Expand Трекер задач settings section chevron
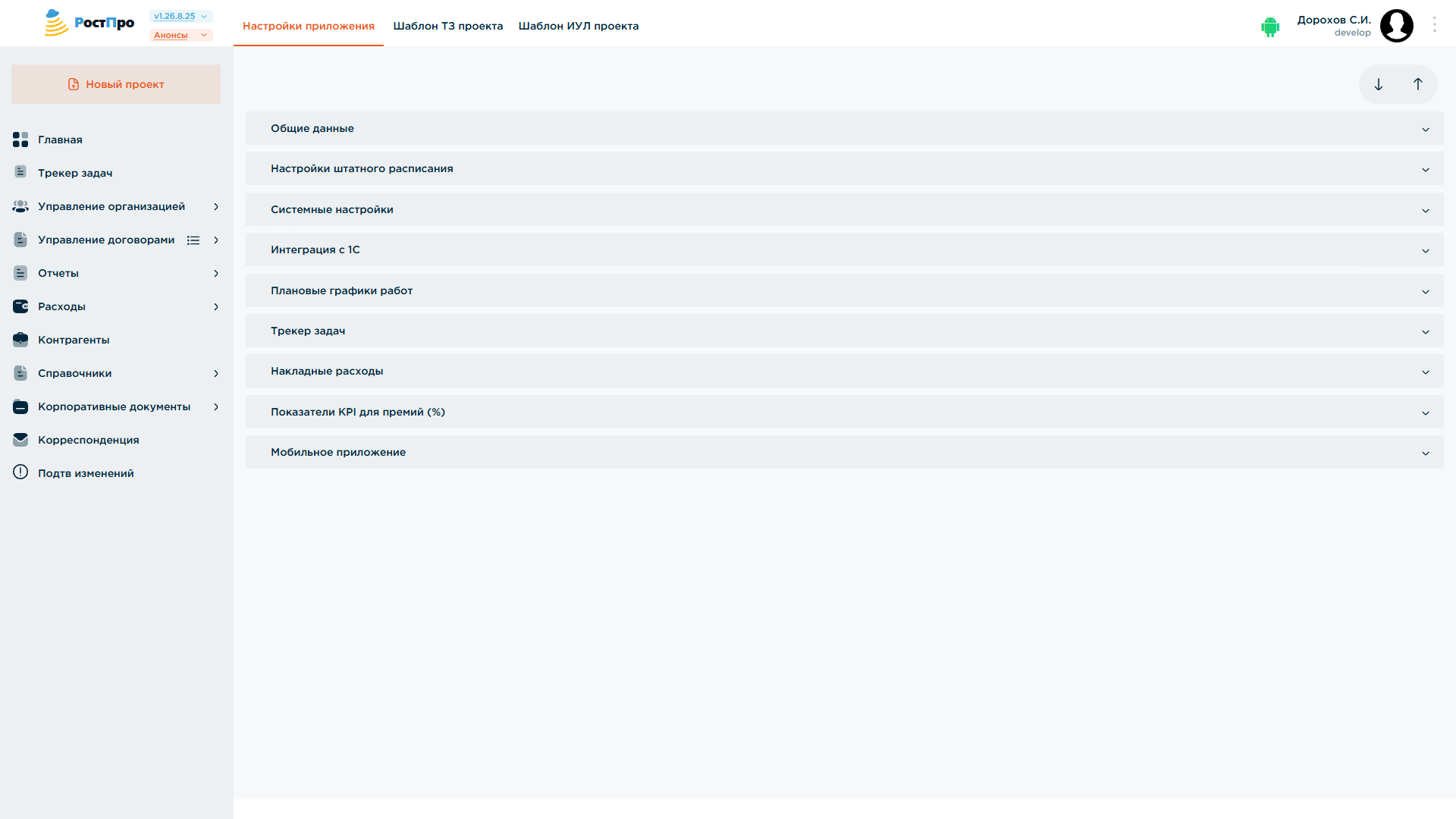 coord(1426,332)
